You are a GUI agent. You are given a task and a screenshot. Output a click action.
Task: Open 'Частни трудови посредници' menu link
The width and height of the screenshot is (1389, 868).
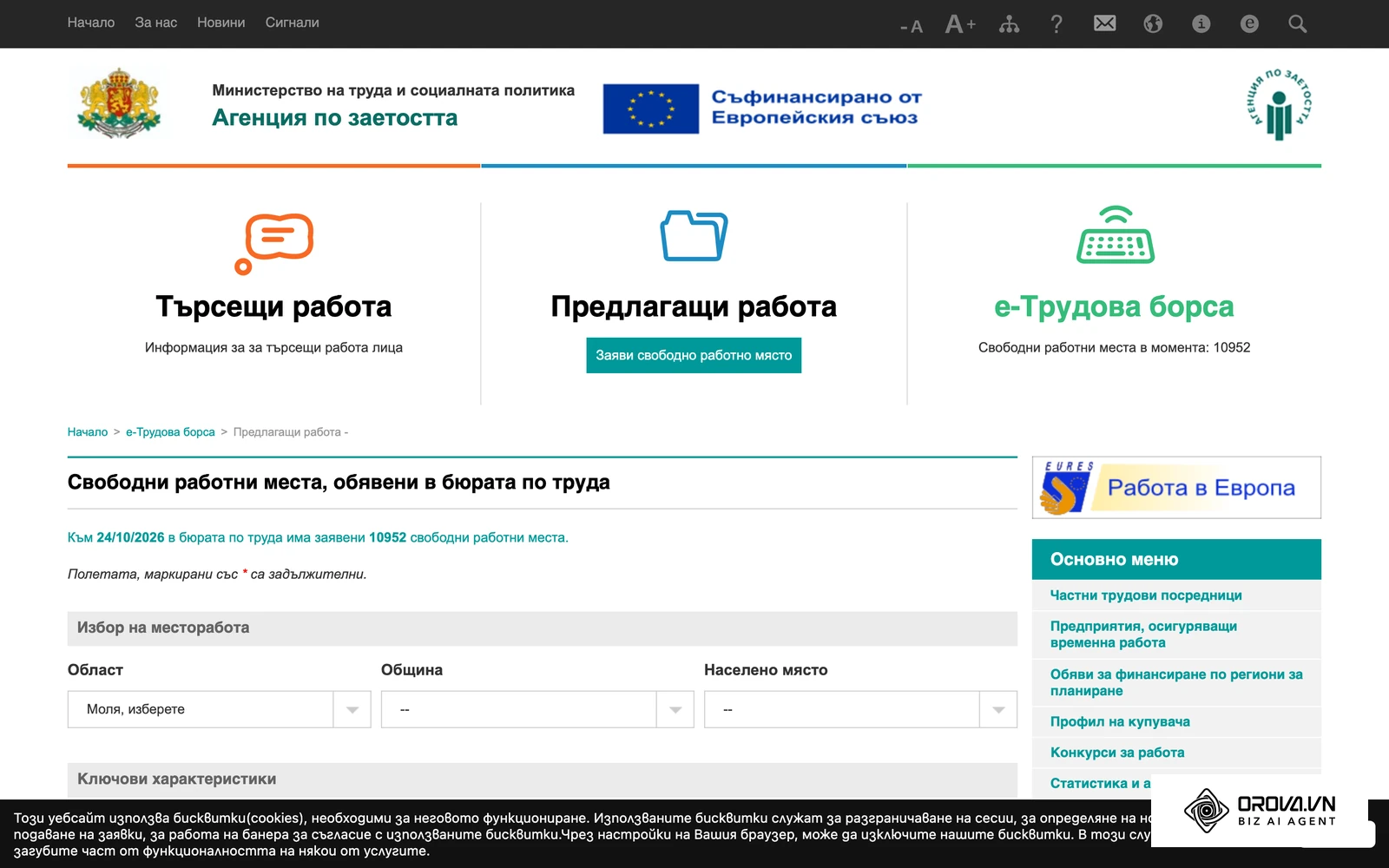(x=1146, y=595)
